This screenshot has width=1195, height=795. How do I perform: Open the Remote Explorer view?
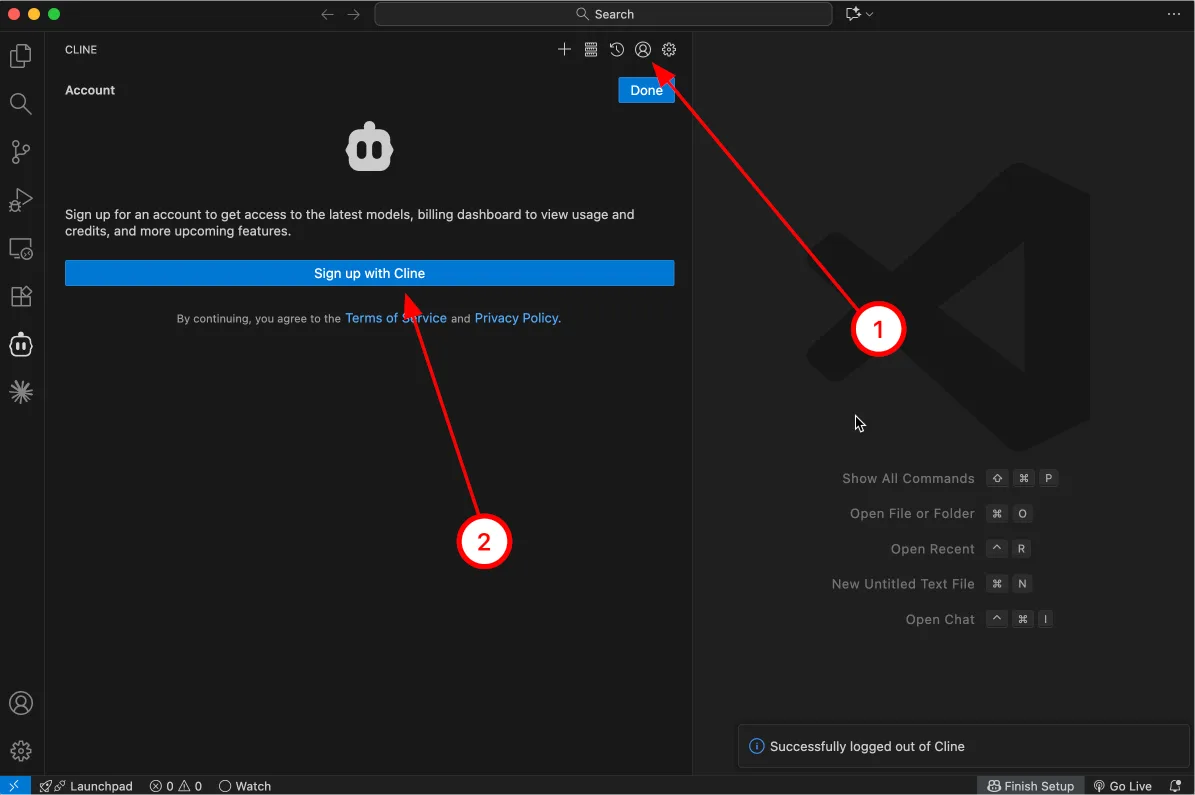pyautogui.click(x=21, y=248)
